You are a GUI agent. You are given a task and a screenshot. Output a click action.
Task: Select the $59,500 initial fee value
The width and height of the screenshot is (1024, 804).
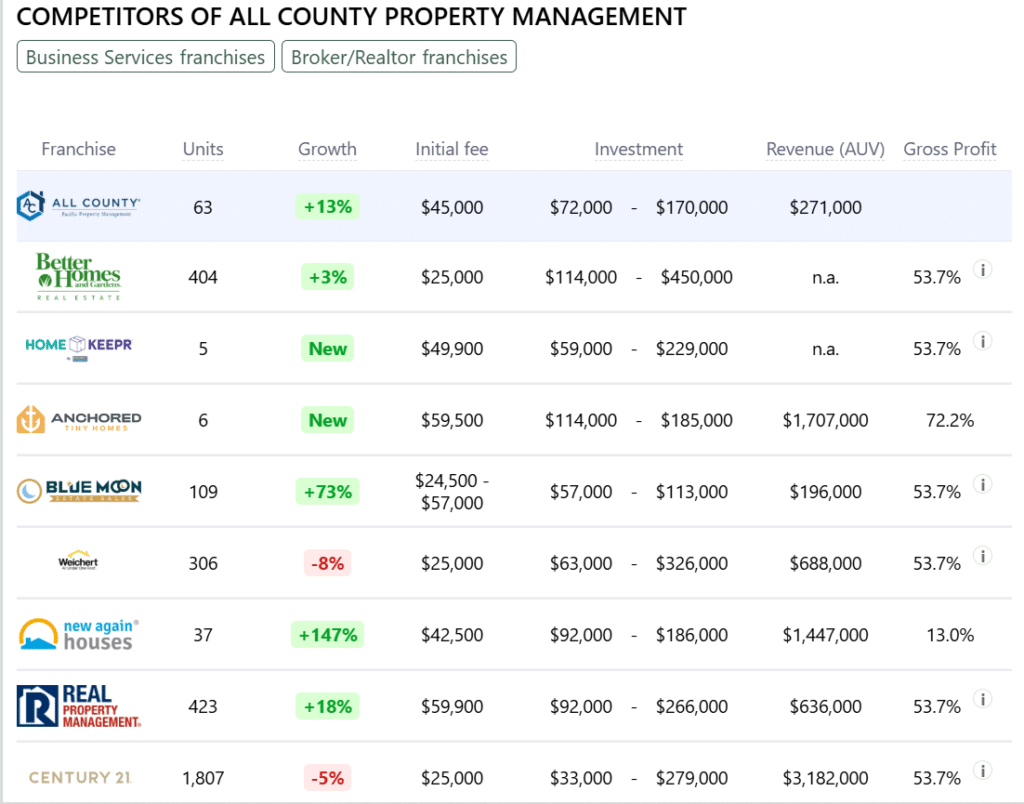tap(452, 420)
